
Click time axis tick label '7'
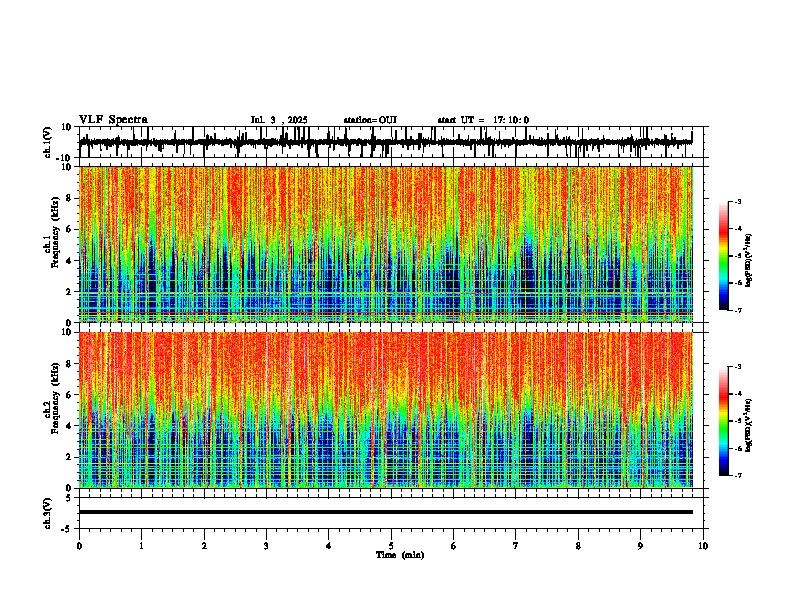pyautogui.click(x=516, y=546)
